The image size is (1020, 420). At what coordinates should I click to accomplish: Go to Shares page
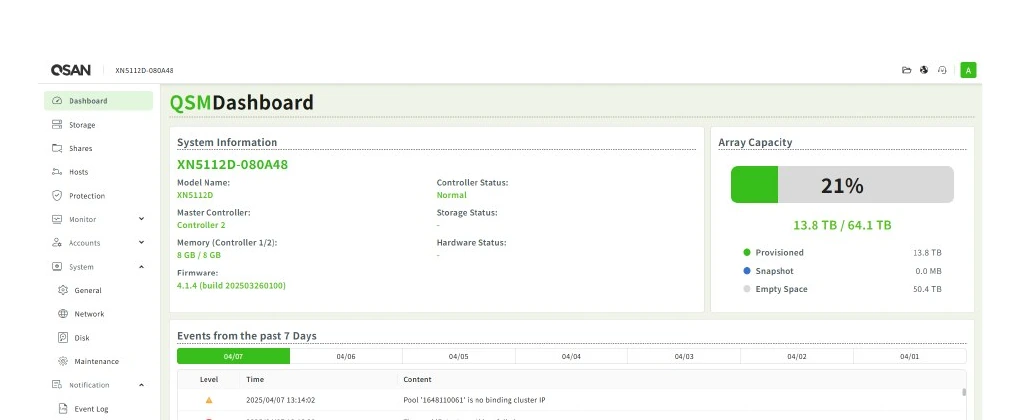pos(98,148)
